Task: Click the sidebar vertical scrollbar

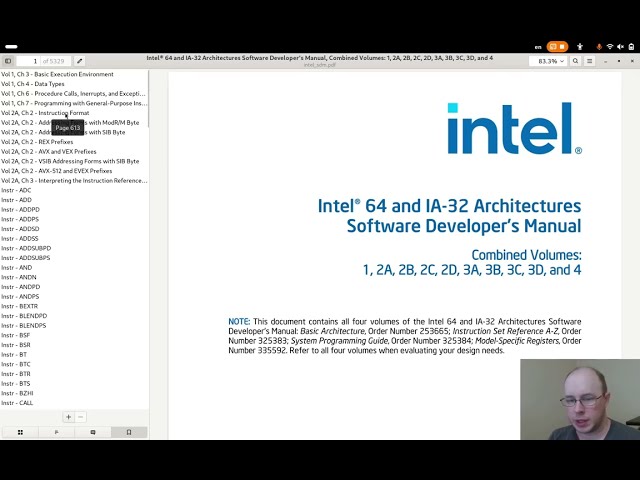Action: pos(149,99)
